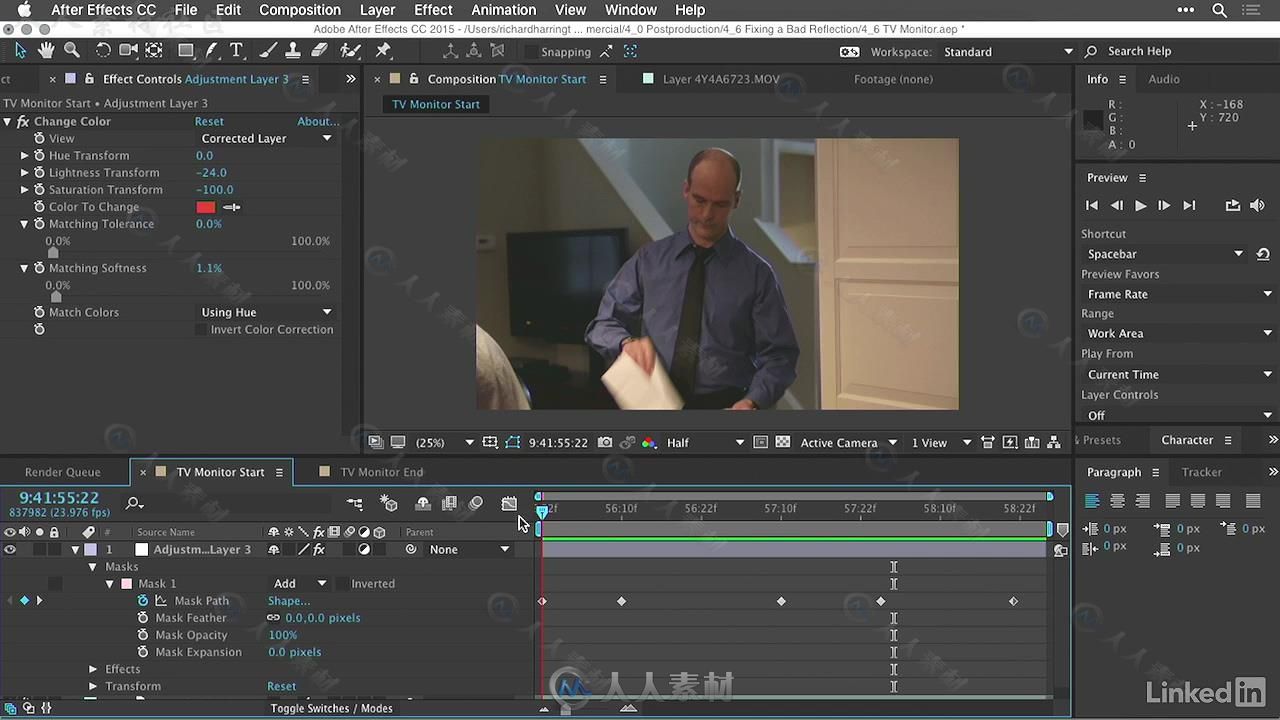Select the Horizontal Type tool
Screen dimensions: 1280x720
tap(236, 50)
